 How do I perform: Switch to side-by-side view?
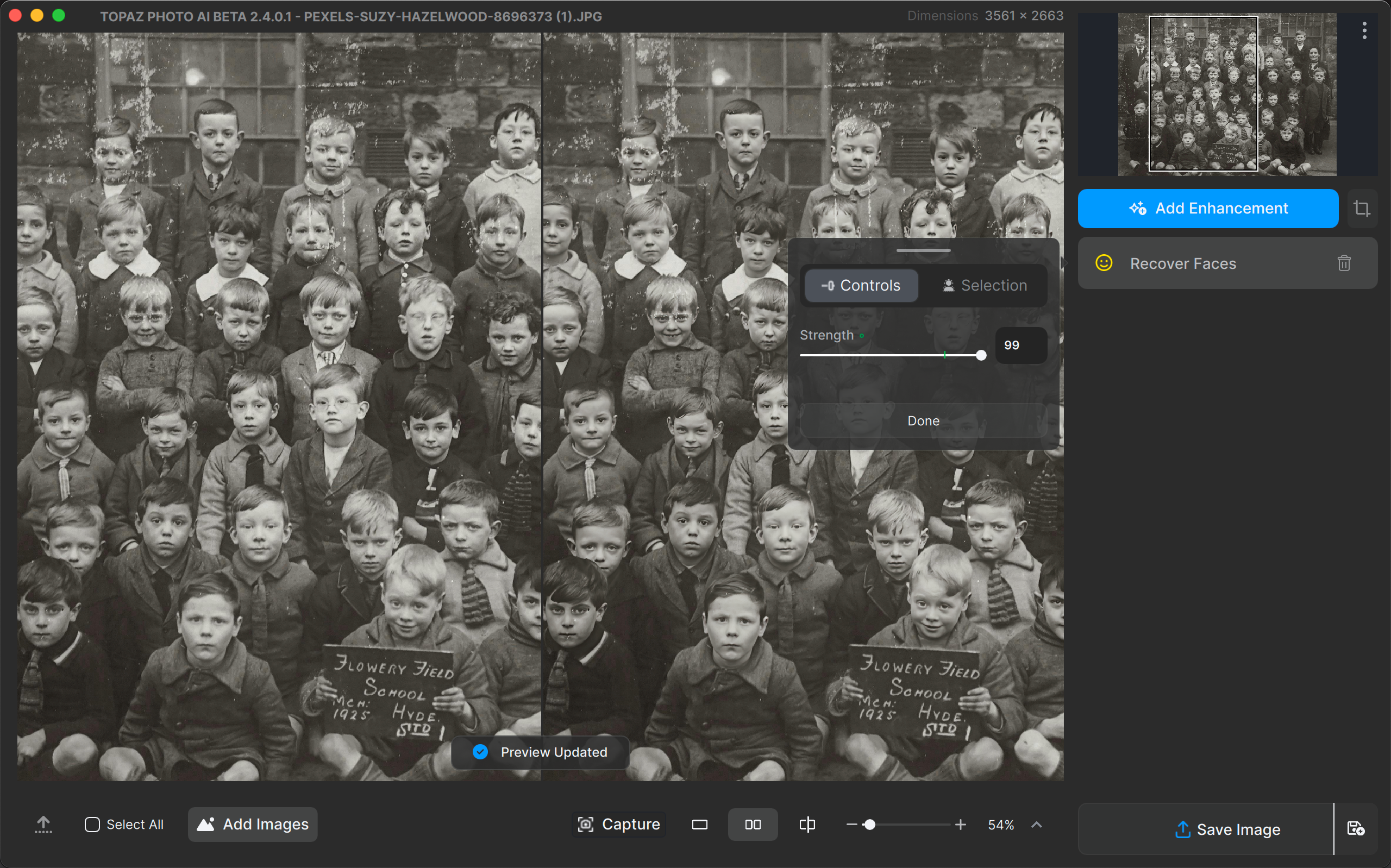tap(753, 825)
